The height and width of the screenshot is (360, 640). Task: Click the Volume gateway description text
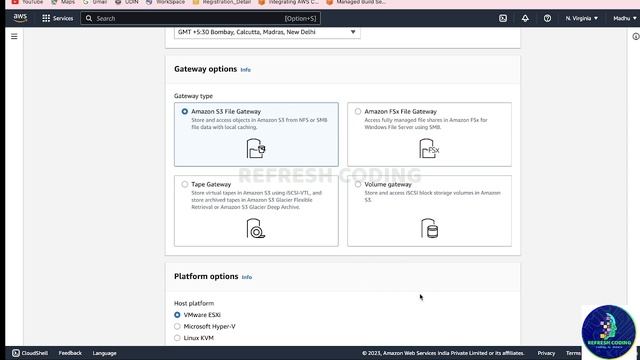coord(433,196)
